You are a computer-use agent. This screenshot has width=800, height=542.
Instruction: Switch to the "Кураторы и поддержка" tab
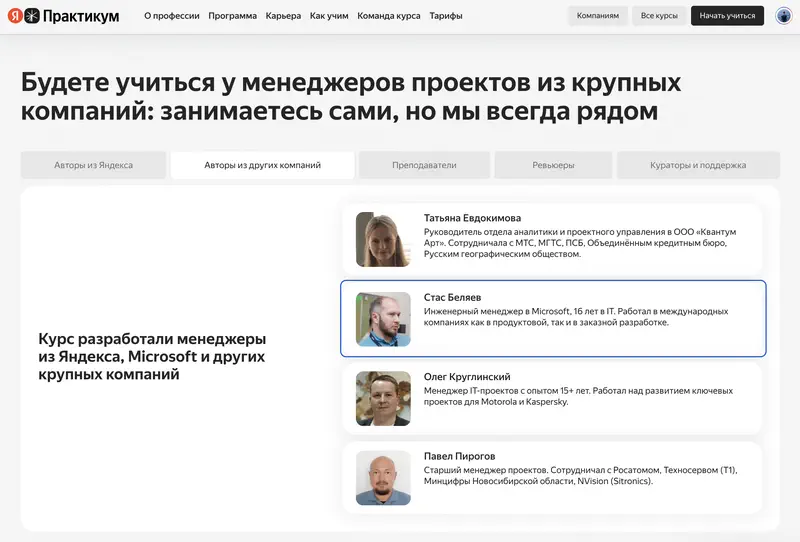point(698,165)
